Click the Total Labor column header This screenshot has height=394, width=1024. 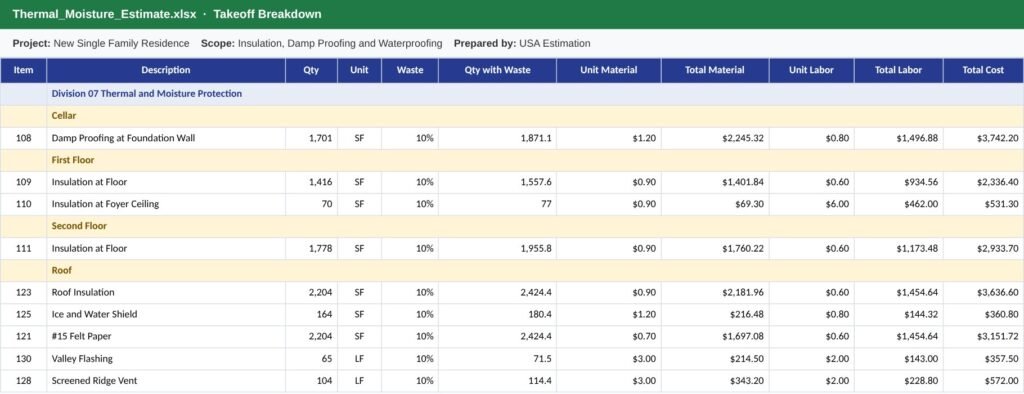pyautogui.click(x=899, y=71)
